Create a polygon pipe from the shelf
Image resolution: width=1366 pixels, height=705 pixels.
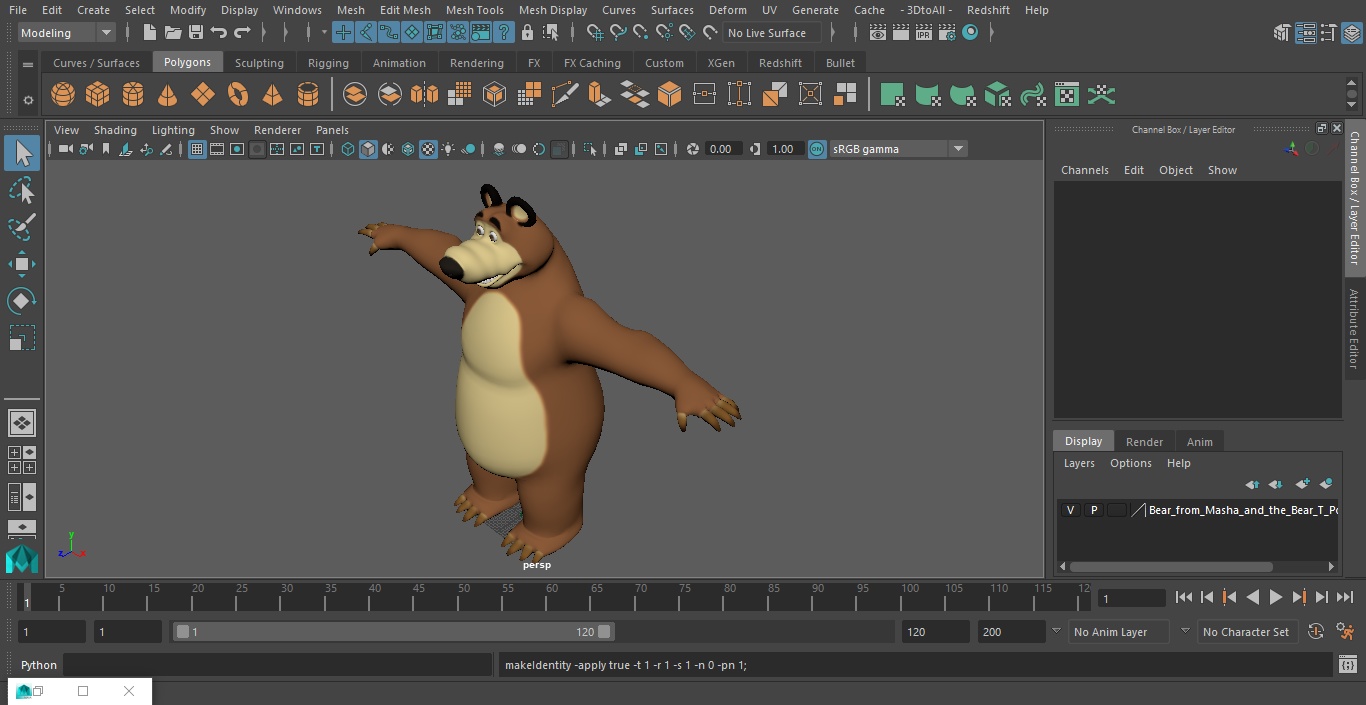(308, 95)
